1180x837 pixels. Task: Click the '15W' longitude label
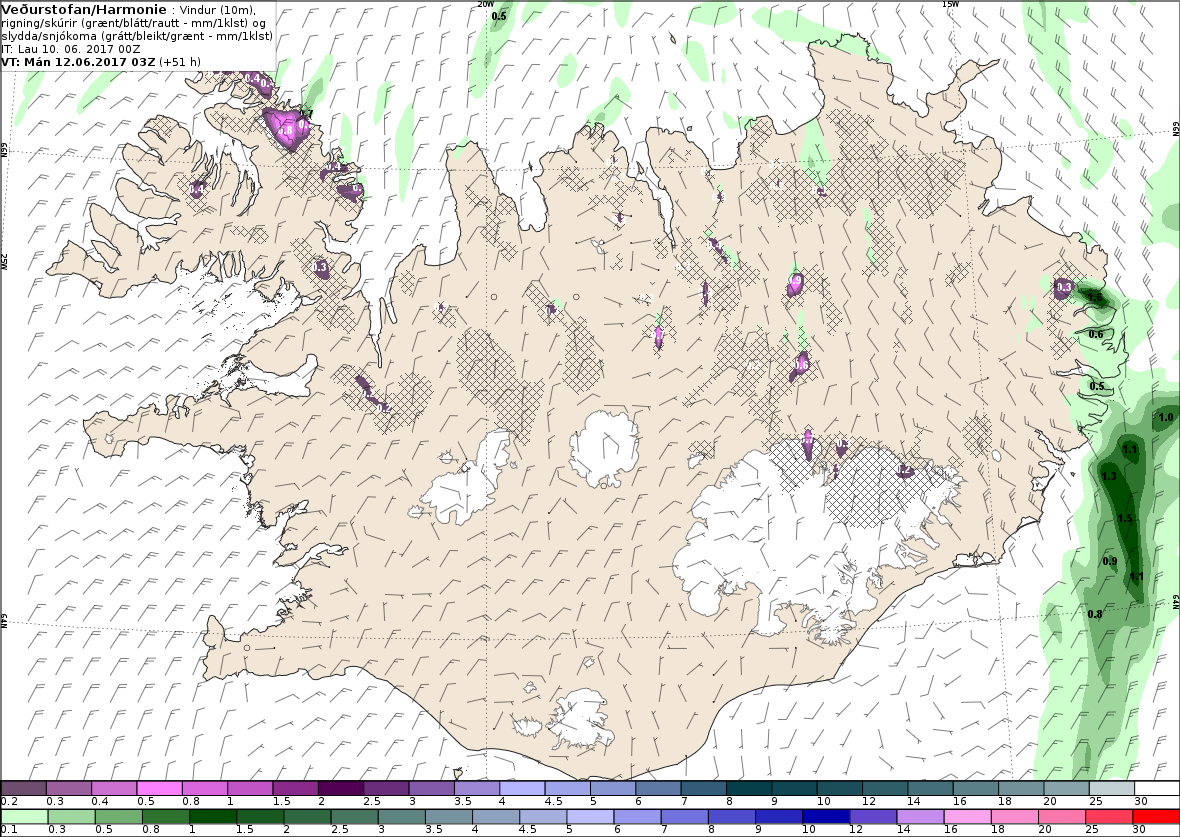[x=950, y=4]
